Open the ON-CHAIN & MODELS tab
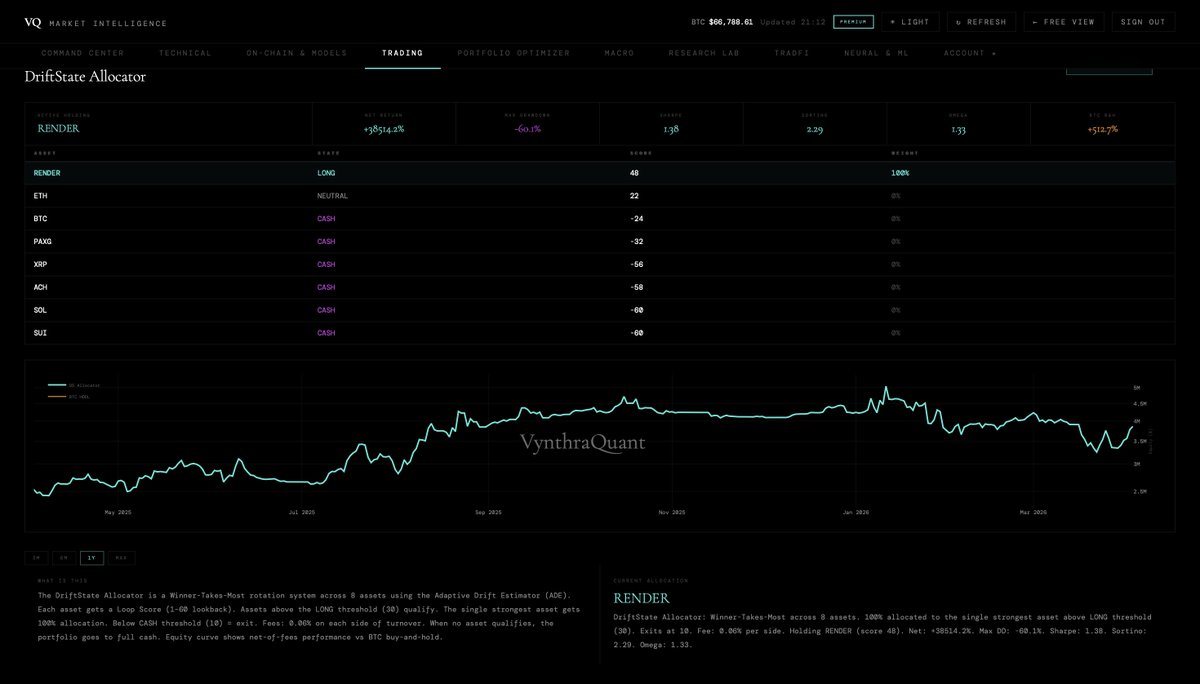 296,53
